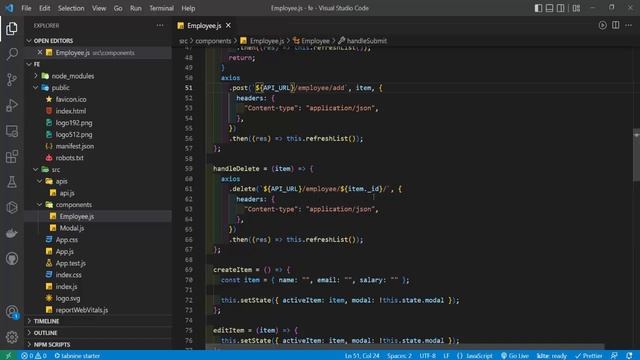
Task: Open the Remote Explorer view
Action: point(12,131)
